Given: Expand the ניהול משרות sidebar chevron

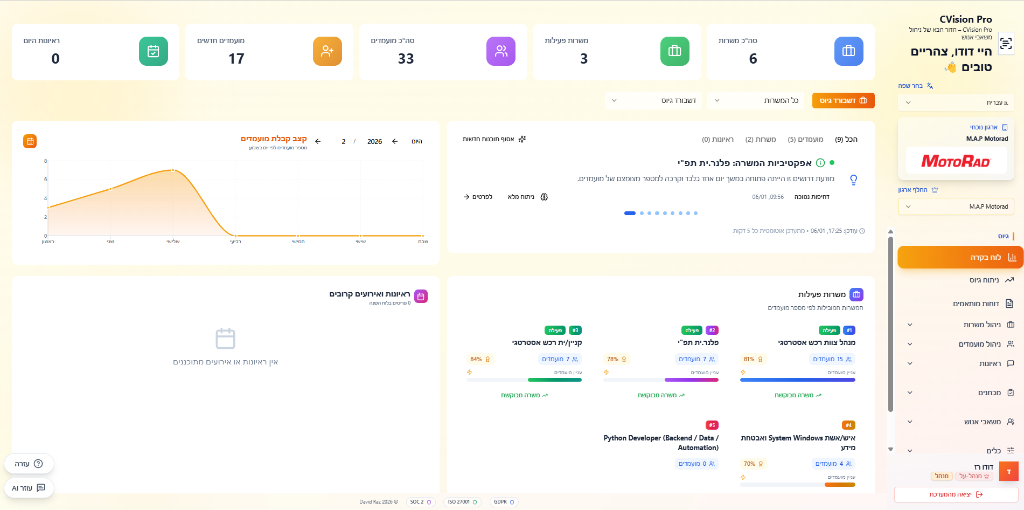Looking at the screenshot, I should pyautogui.click(x=908, y=325).
